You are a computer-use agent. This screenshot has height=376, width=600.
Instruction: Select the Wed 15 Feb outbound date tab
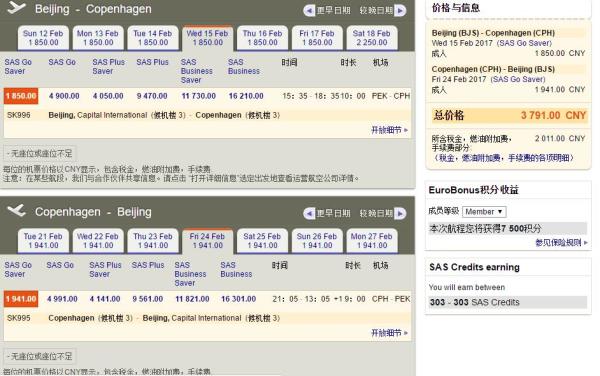[207, 38]
